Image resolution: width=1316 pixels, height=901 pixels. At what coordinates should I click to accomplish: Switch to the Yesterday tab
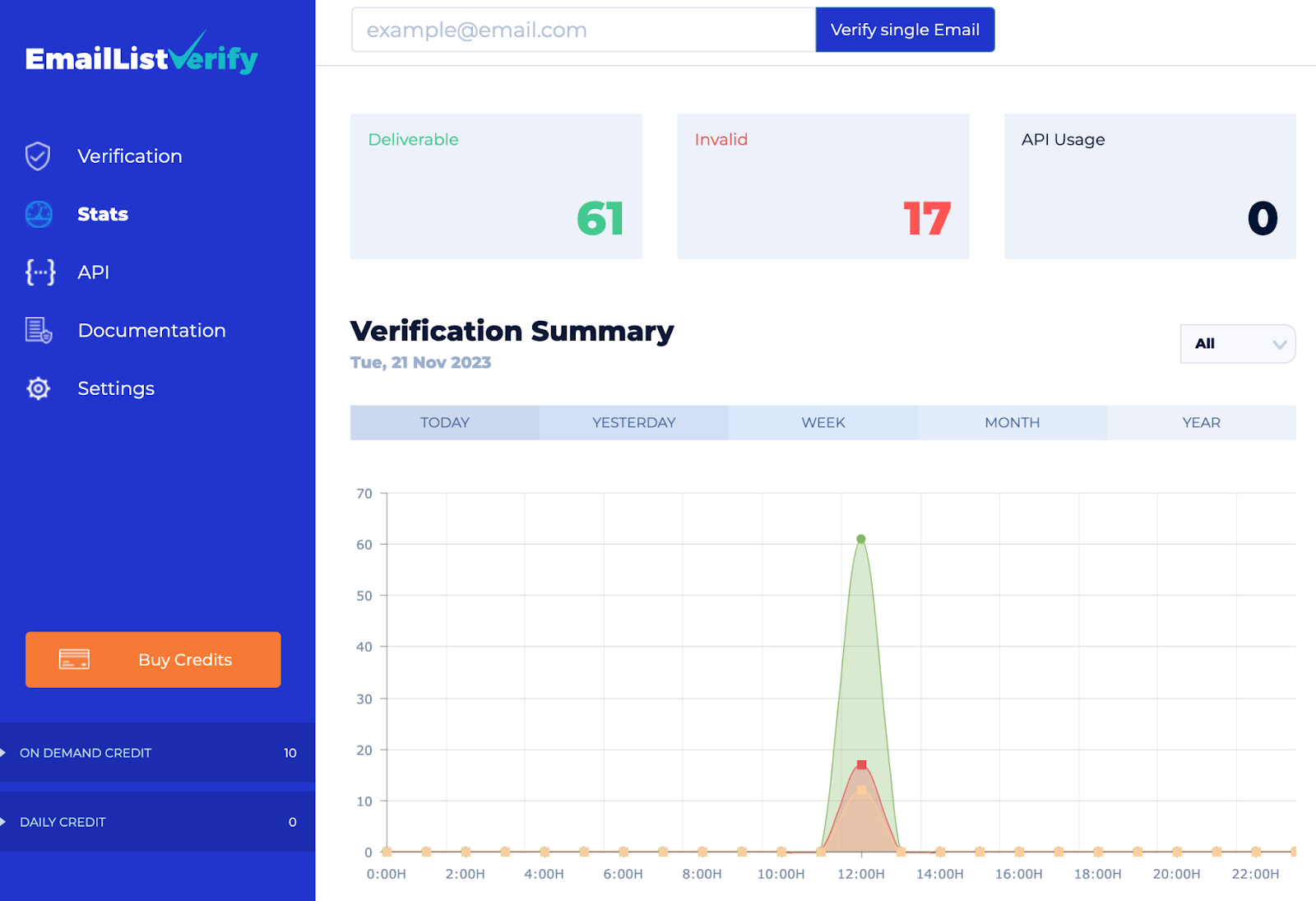point(633,423)
